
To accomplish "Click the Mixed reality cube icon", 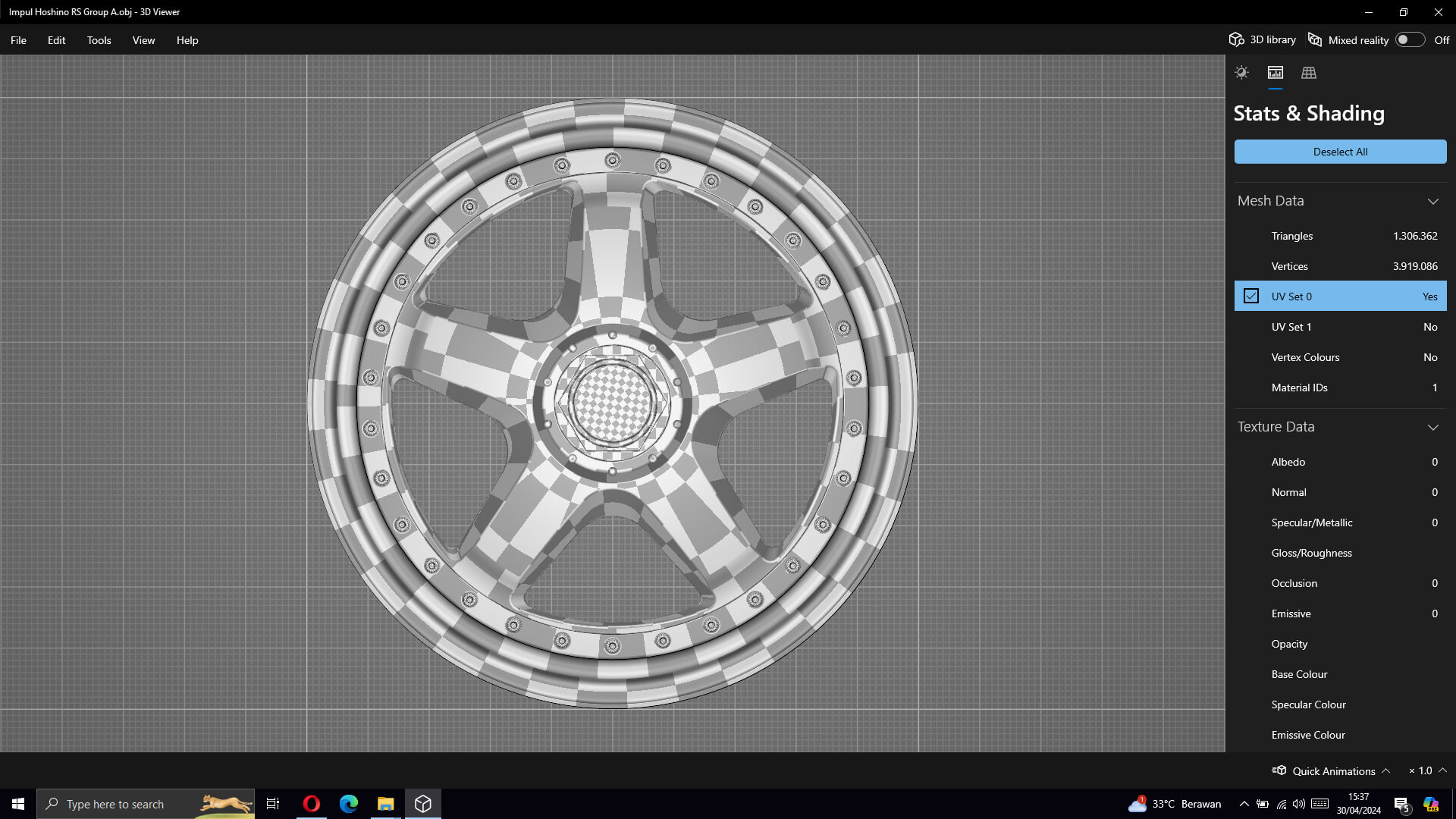I will point(1315,39).
